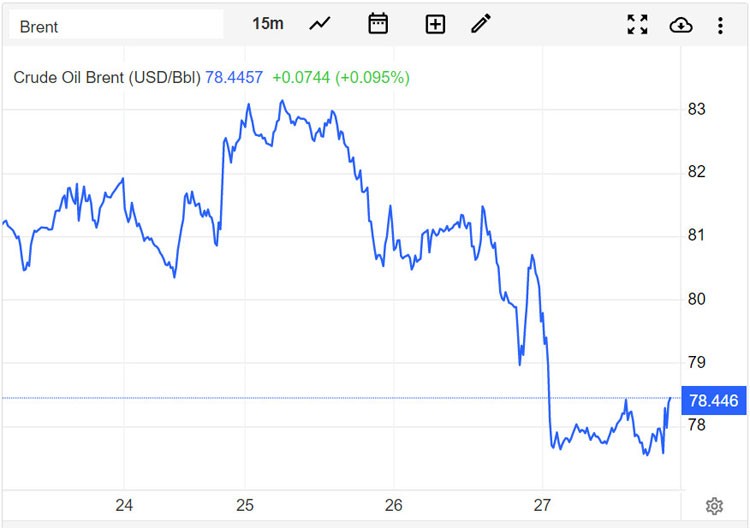The height and width of the screenshot is (528, 750).
Task: Select date label 27 on time axis
Action: coord(543,506)
